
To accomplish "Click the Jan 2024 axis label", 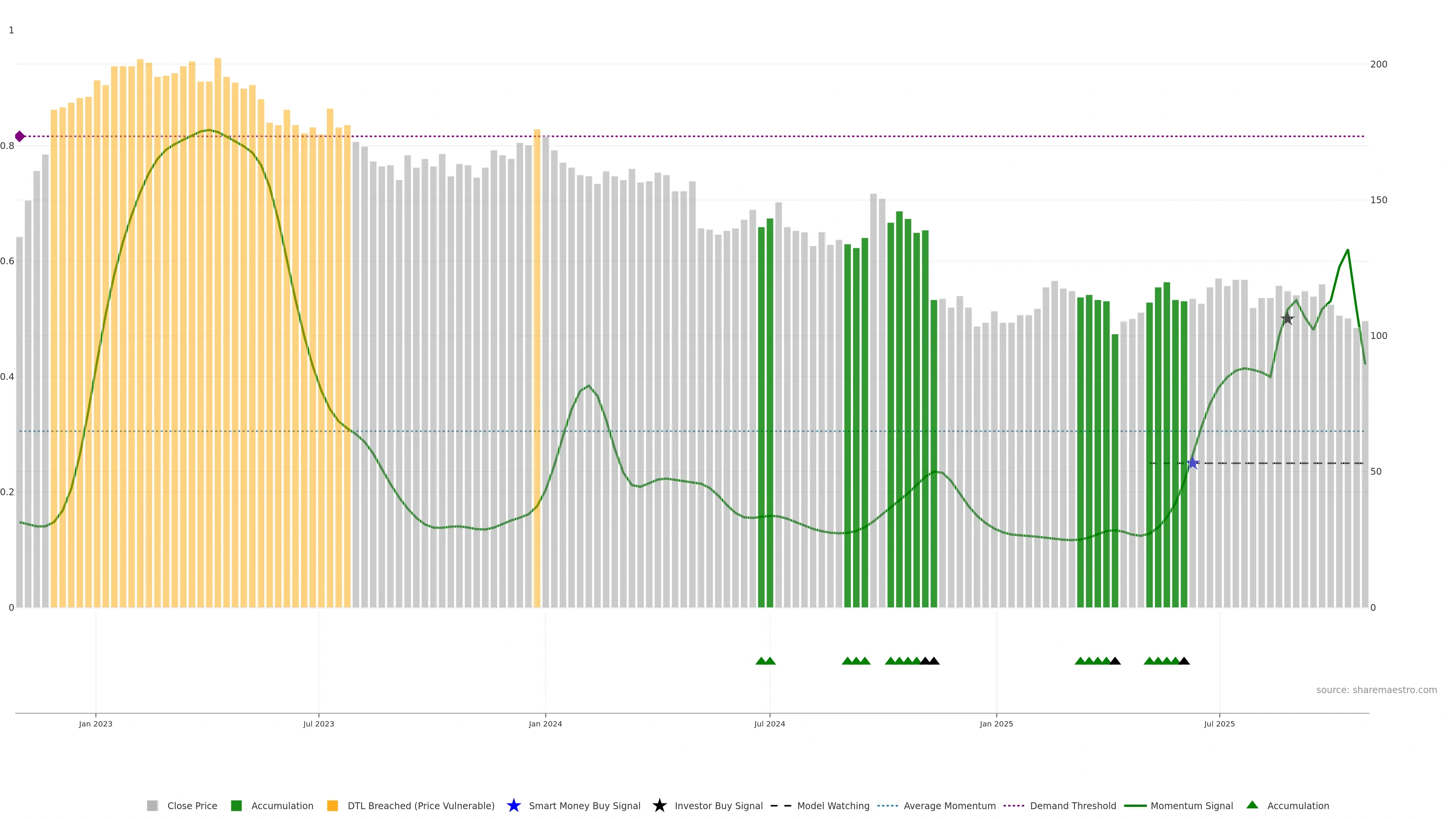I will [545, 723].
